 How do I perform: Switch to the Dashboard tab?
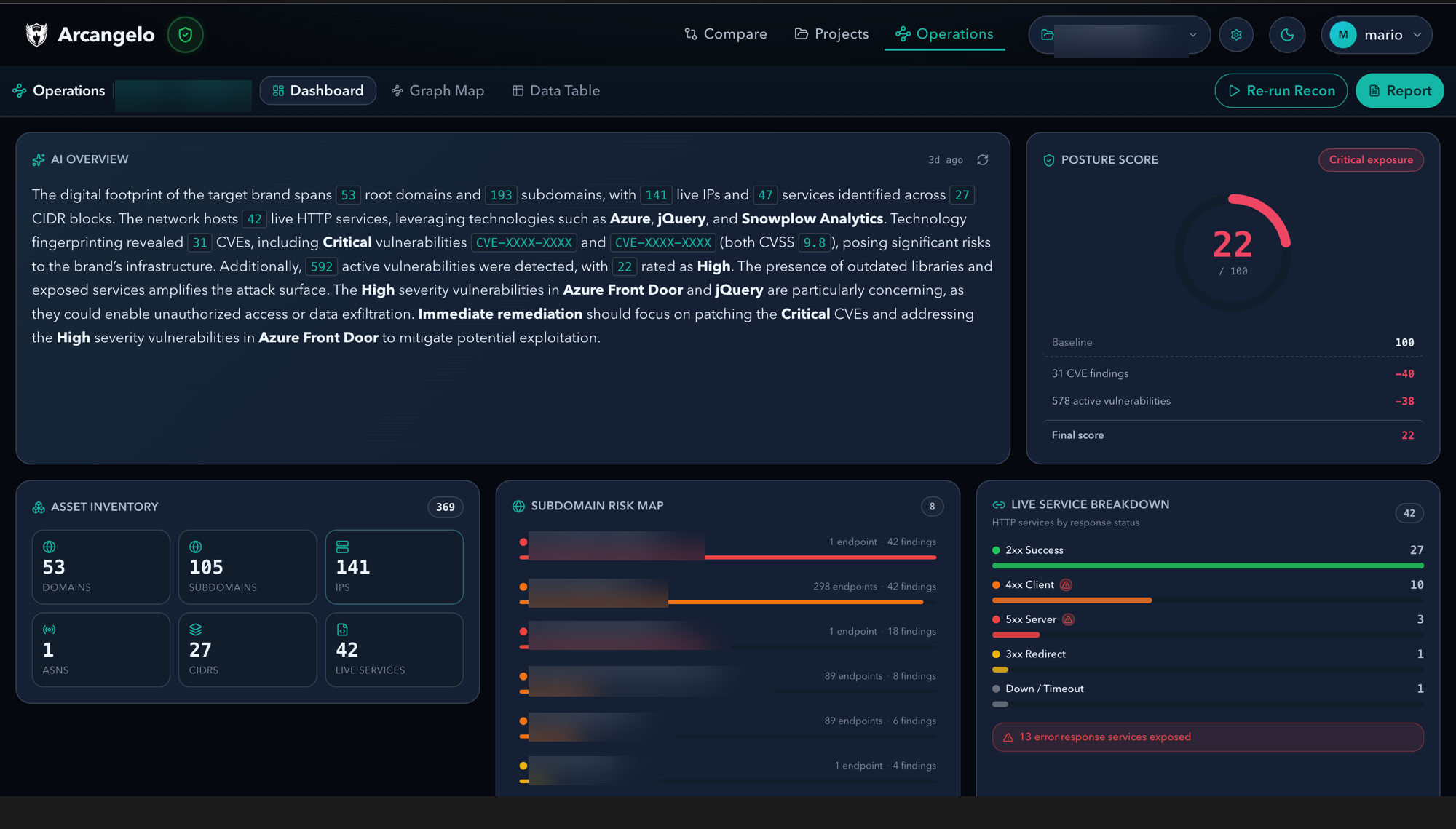[x=318, y=90]
